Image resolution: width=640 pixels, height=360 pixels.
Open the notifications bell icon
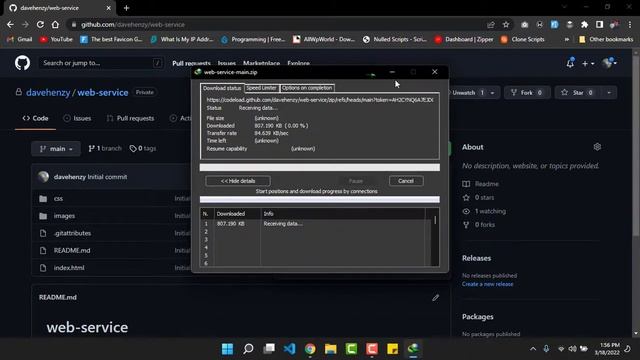click(570, 63)
